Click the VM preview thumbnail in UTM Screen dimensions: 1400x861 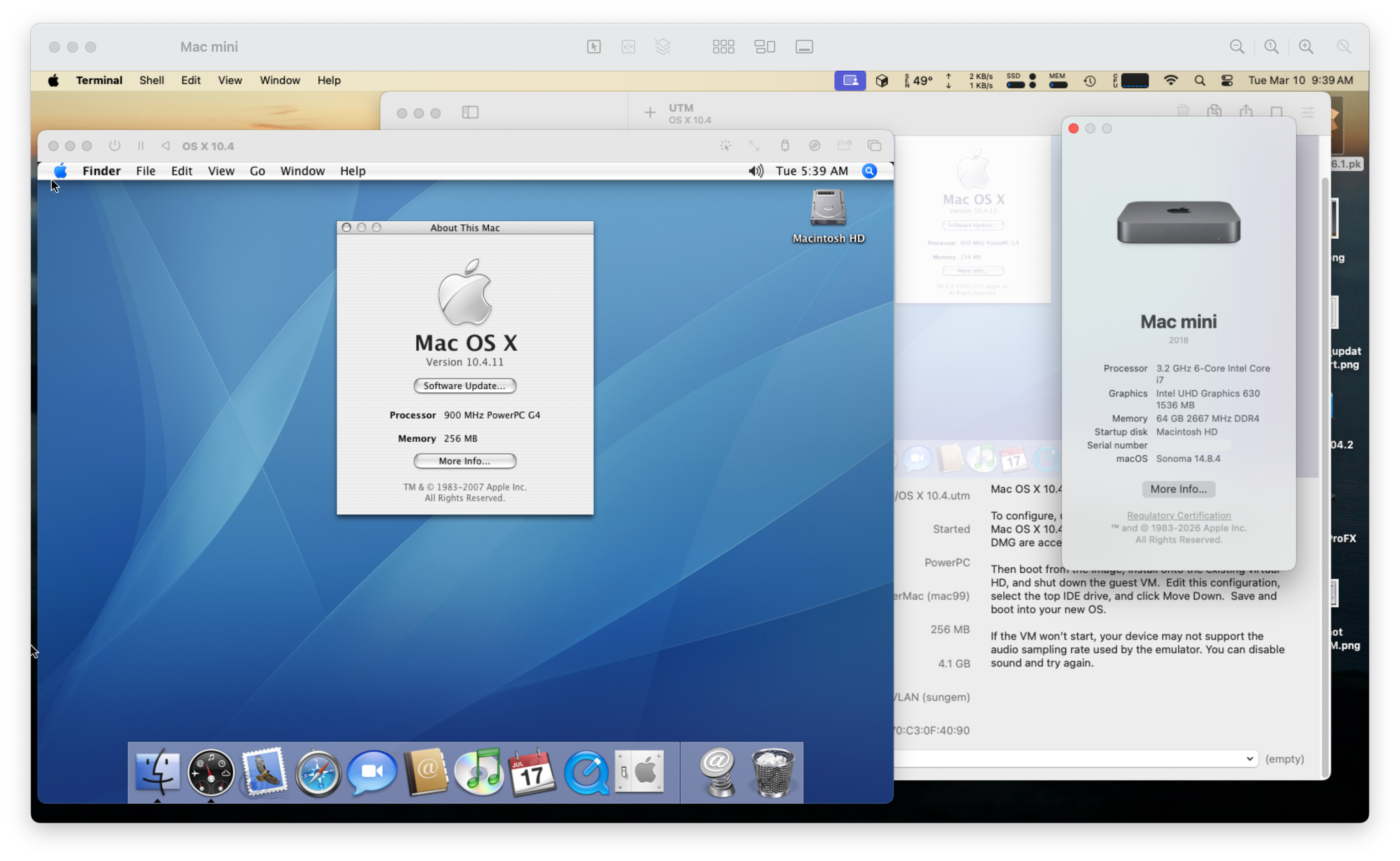973,220
